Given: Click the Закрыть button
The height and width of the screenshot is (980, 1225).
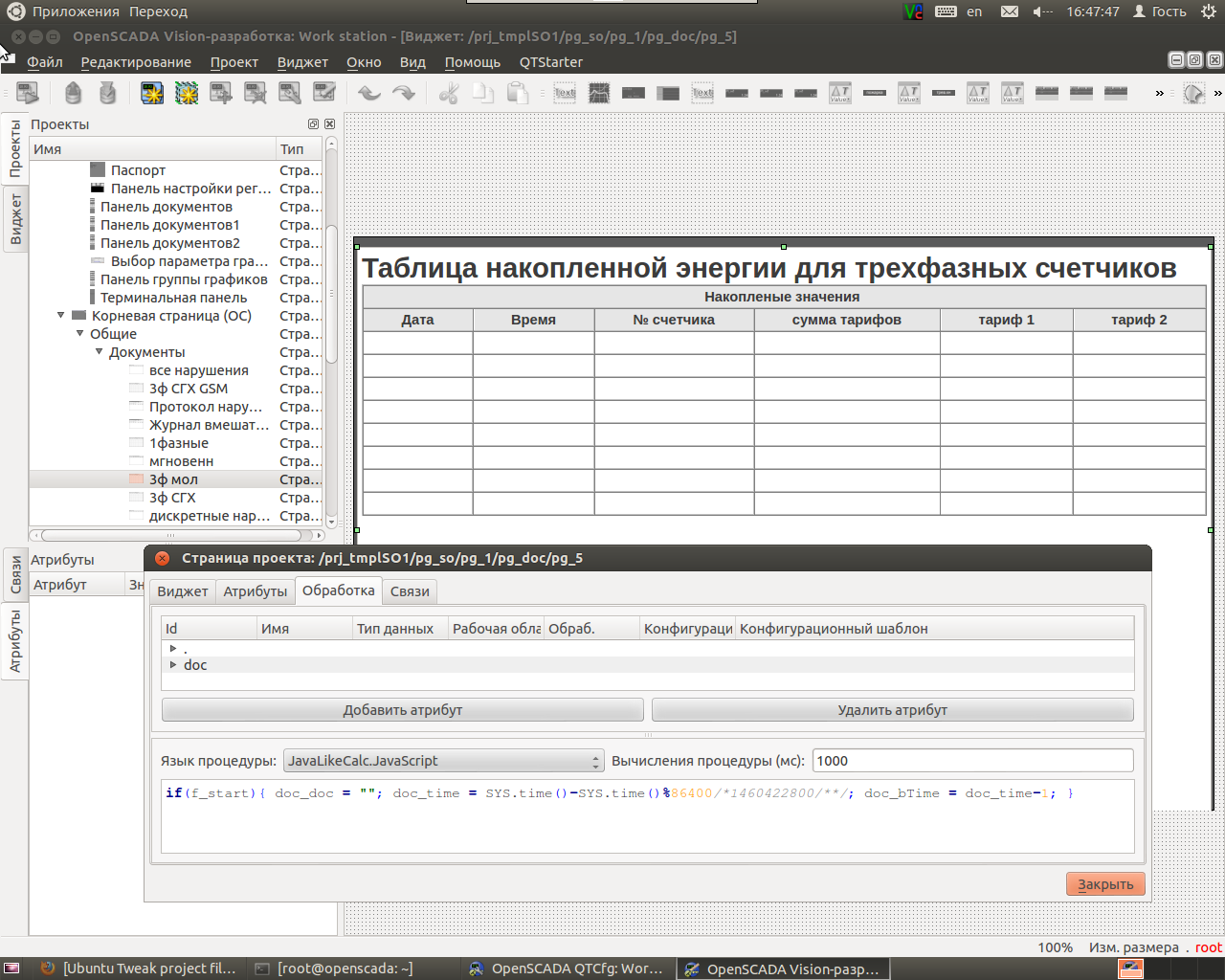Looking at the screenshot, I should pos(1104,884).
